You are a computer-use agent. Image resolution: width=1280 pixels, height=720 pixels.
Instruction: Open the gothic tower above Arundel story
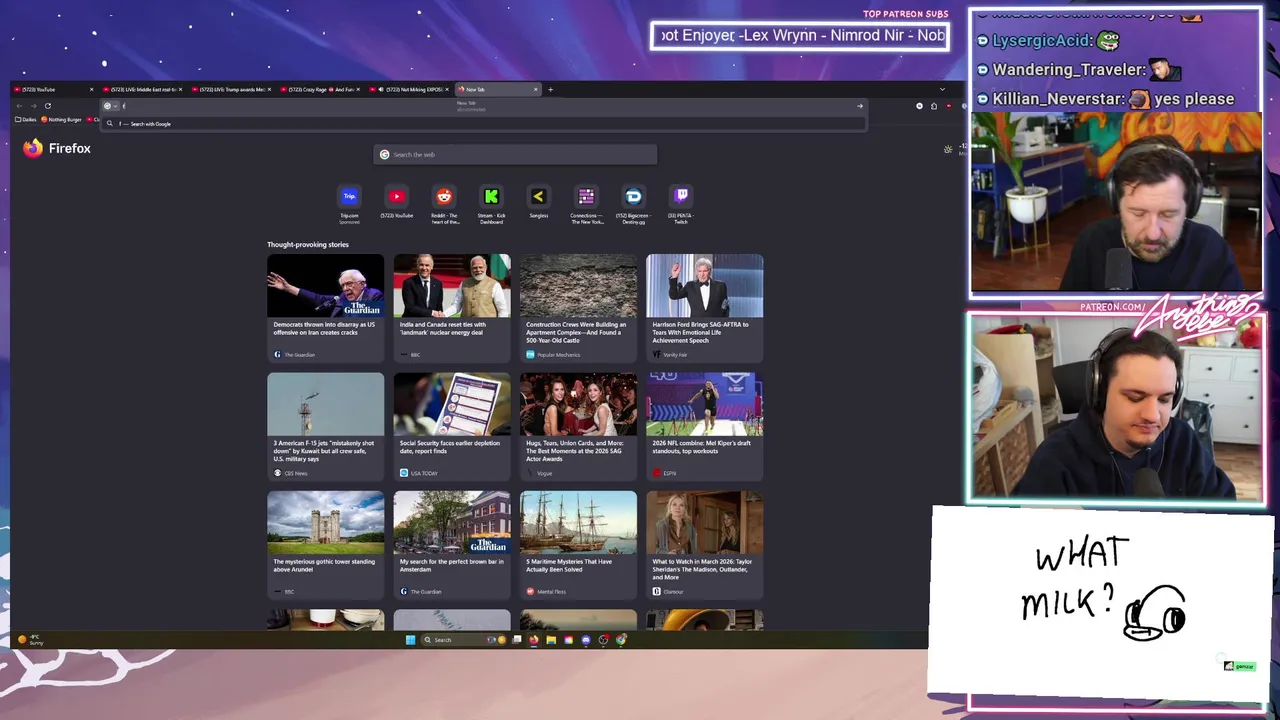325,545
